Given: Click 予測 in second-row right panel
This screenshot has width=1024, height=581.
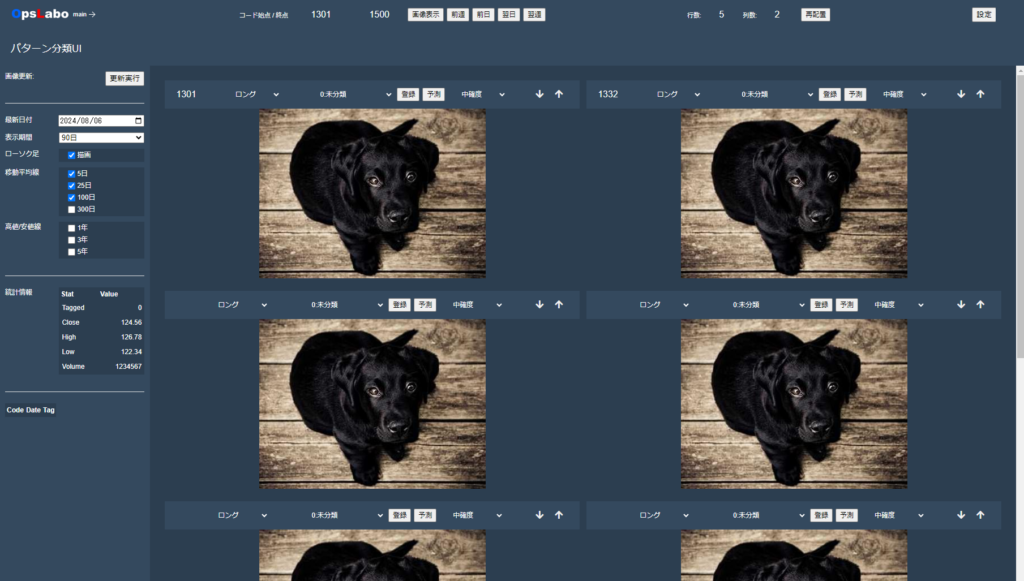Looking at the screenshot, I should (847, 305).
